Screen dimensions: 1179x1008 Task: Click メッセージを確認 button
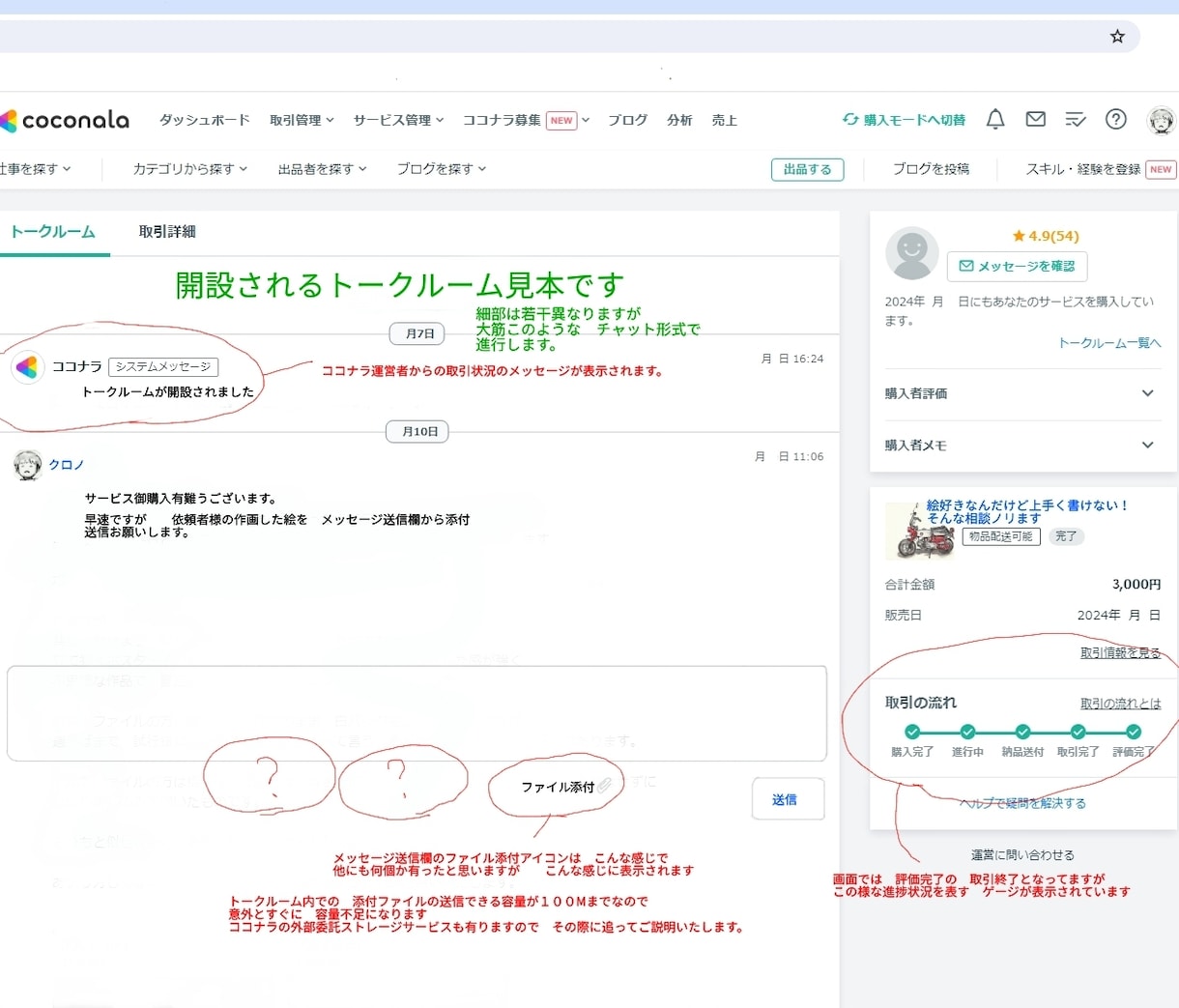click(1017, 266)
